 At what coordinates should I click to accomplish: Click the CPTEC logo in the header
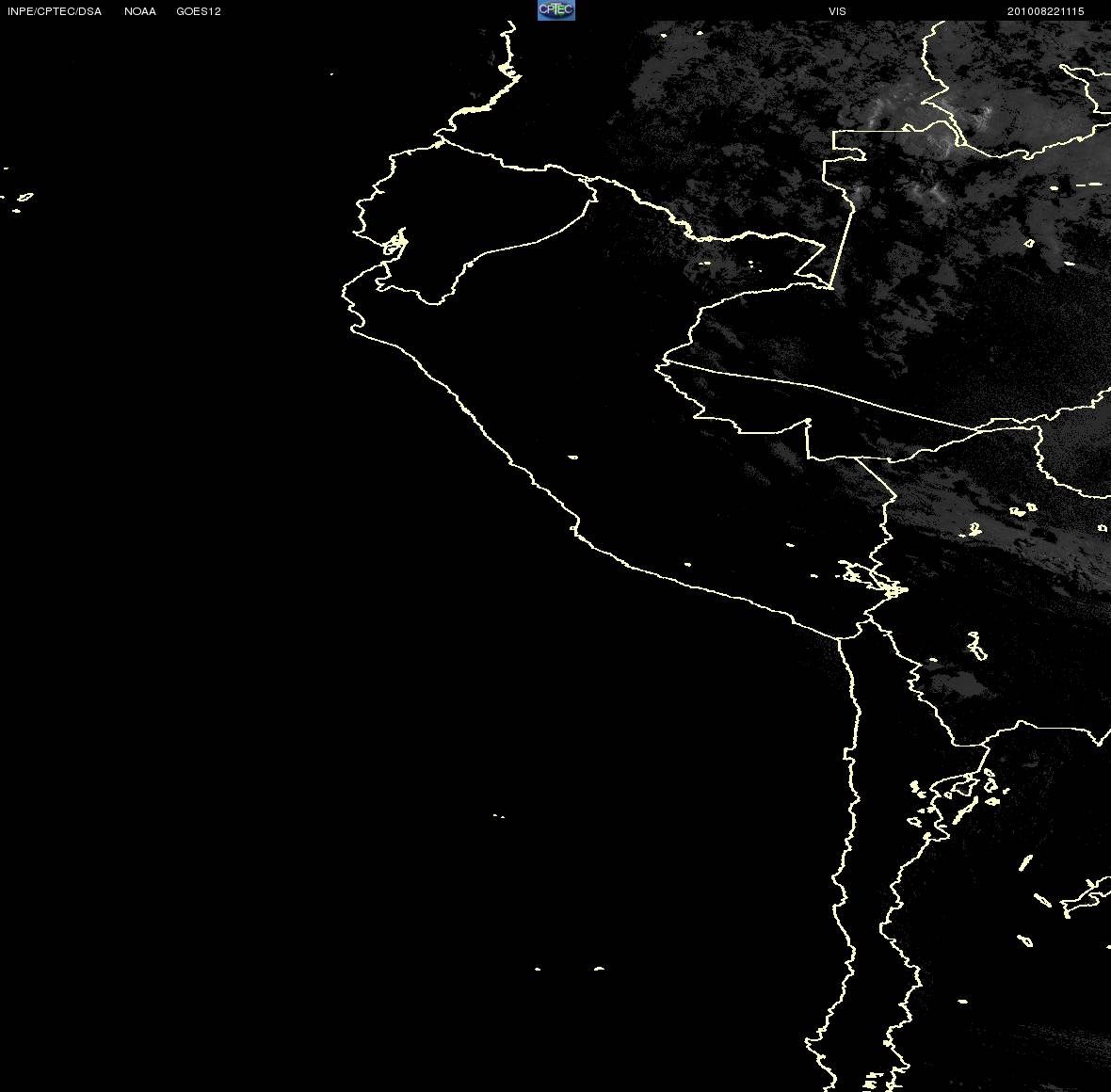pos(556,10)
